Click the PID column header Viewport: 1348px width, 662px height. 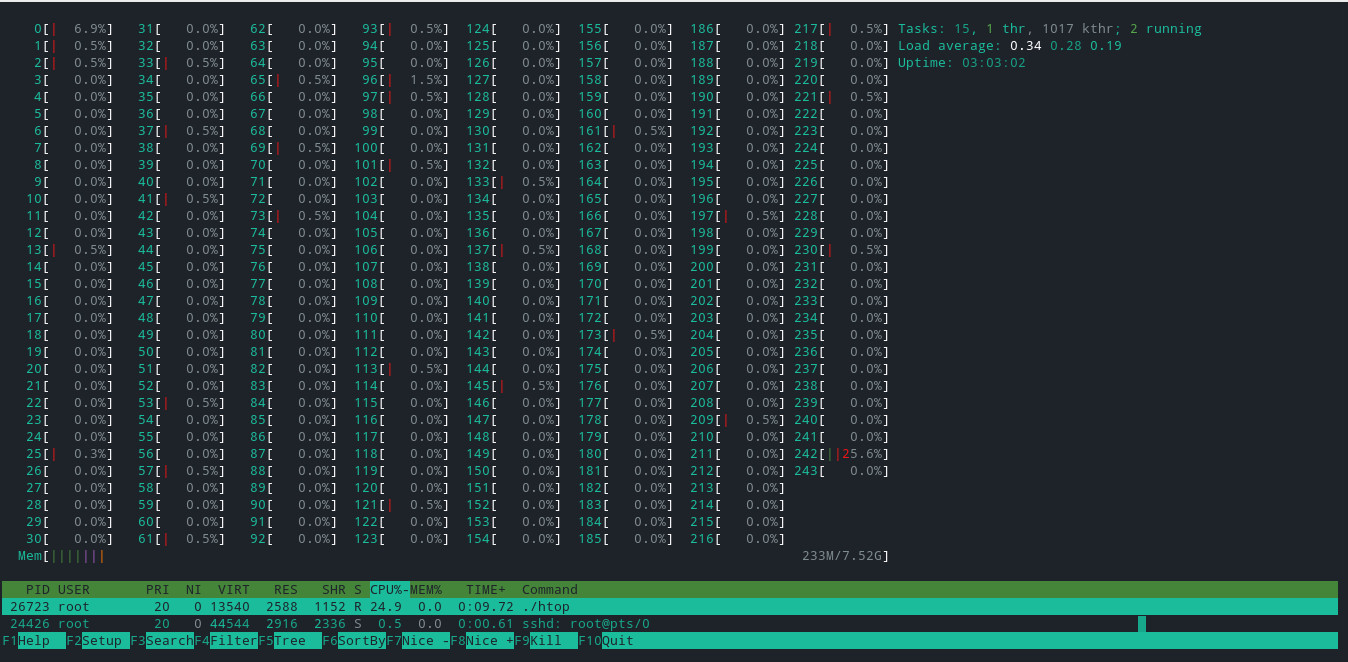37,590
